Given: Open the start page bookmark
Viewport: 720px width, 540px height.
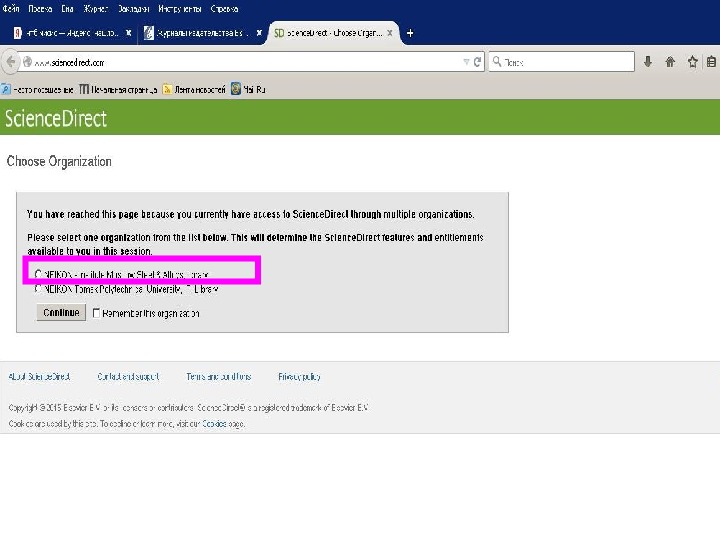Looking at the screenshot, I should [118, 90].
